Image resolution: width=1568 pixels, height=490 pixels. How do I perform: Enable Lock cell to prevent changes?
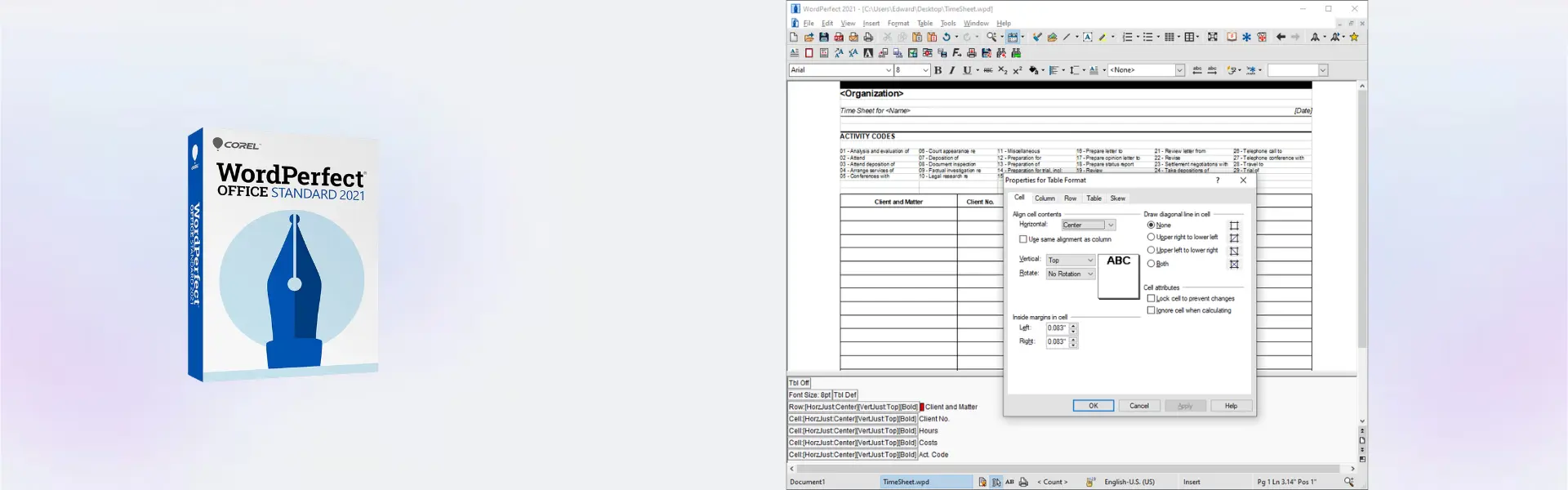[1151, 298]
